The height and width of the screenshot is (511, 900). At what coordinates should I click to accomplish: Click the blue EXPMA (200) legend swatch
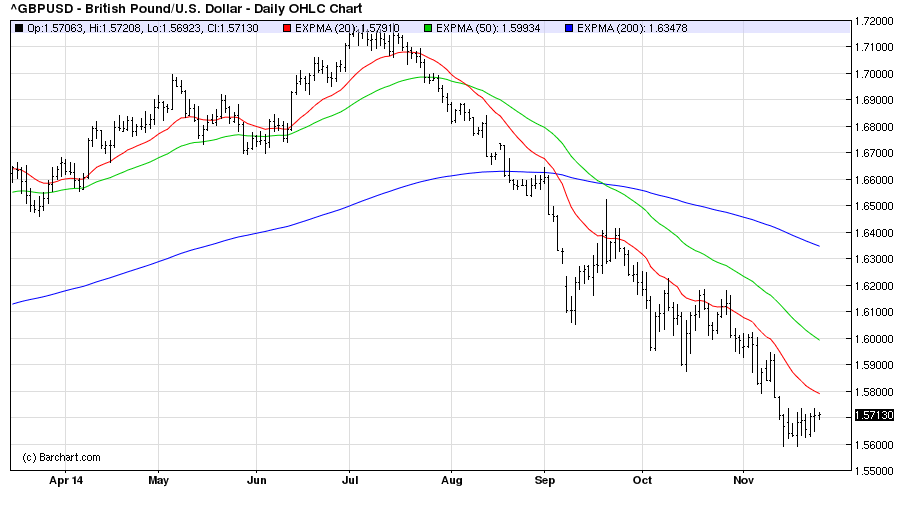[569, 27]
